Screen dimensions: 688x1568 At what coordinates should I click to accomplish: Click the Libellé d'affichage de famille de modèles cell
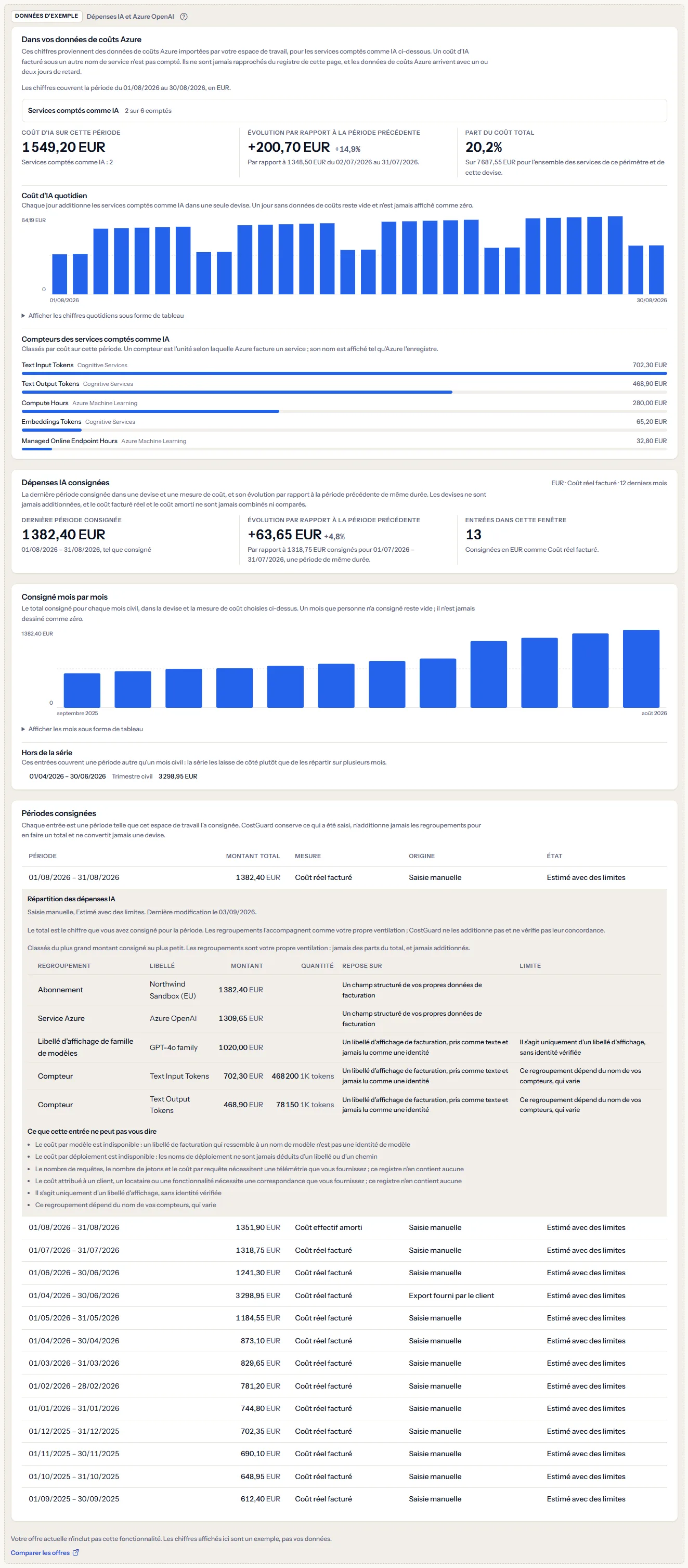tap(85, 1047)
